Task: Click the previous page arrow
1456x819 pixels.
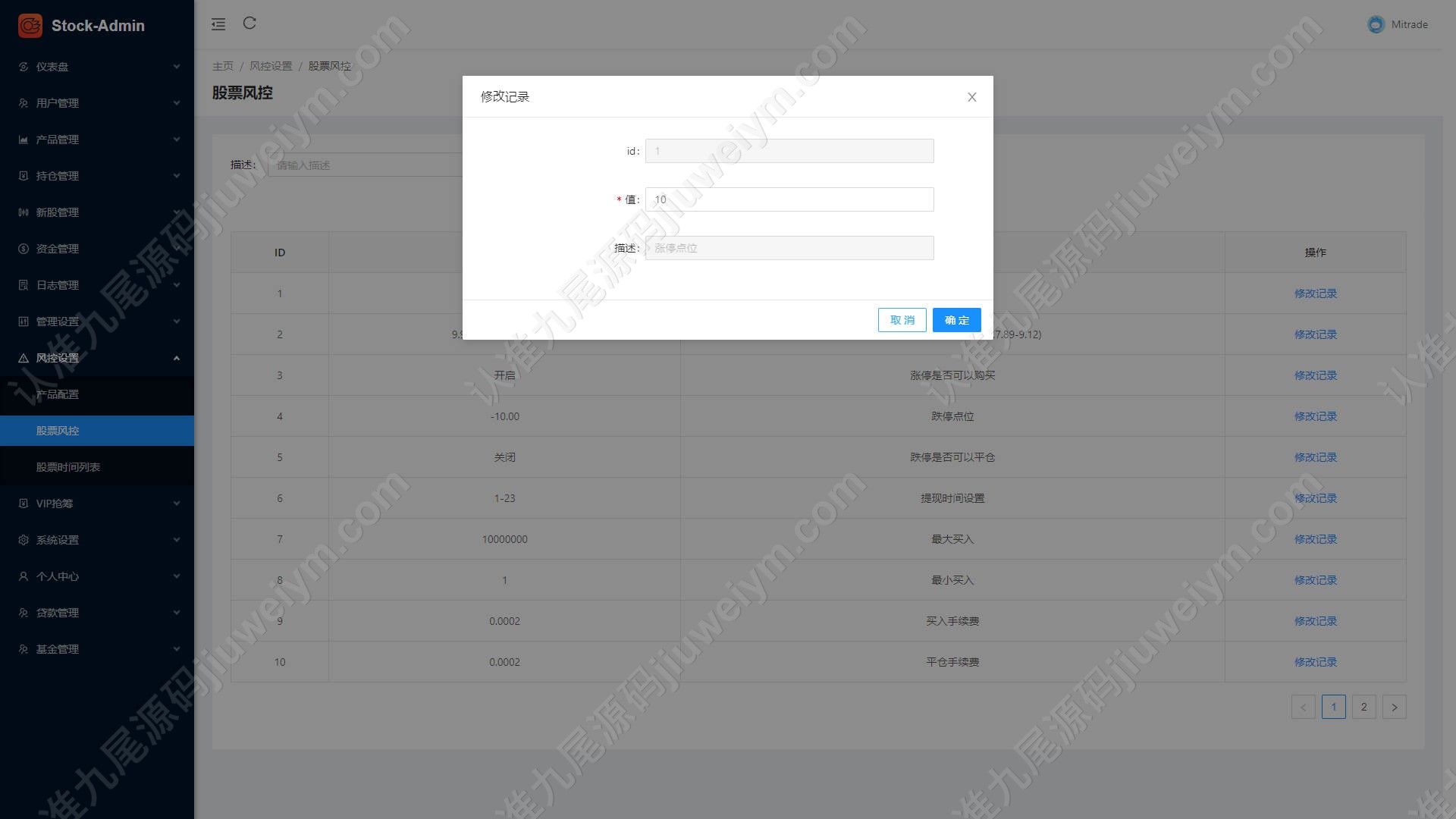Action: 1303,707
